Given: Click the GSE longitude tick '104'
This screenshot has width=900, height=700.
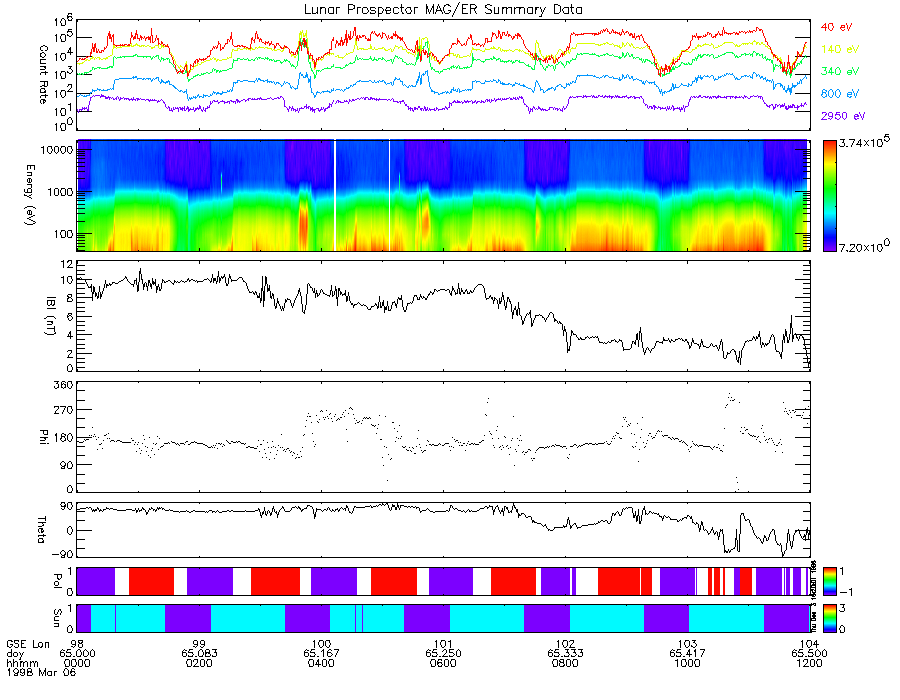Looking at the screenshot, I should (809, 644).
